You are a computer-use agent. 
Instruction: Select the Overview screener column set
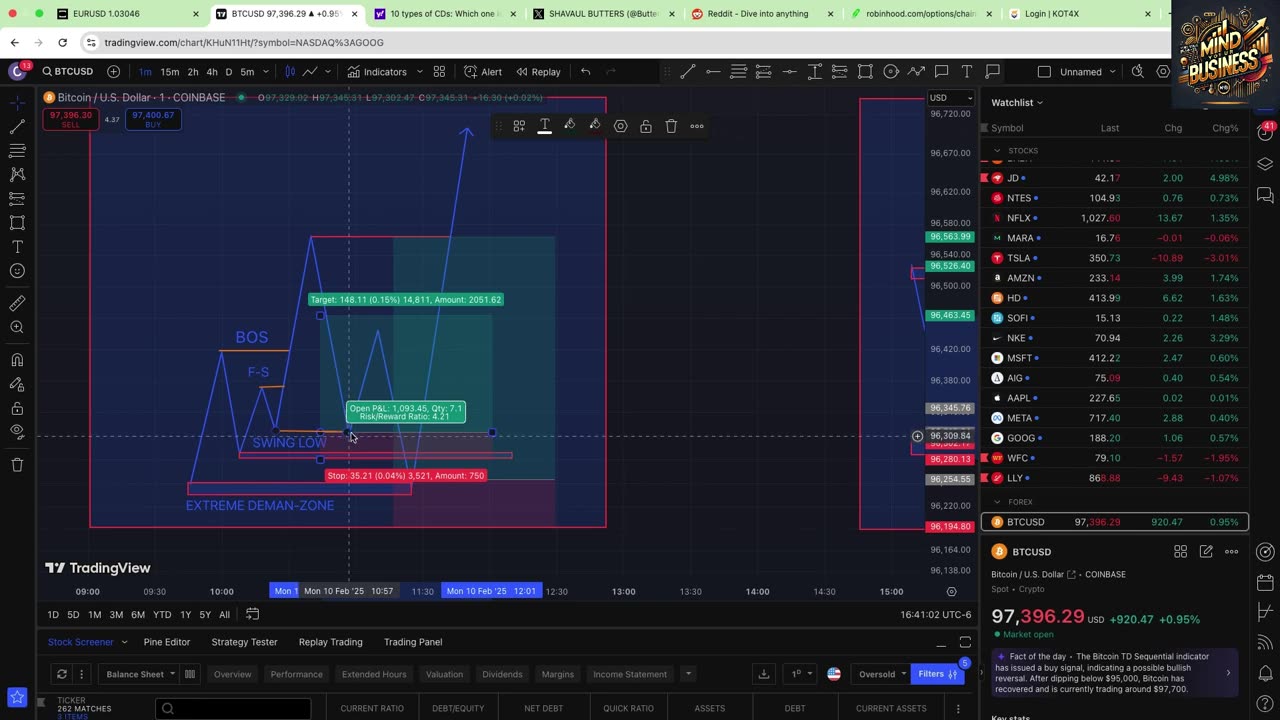232,674
